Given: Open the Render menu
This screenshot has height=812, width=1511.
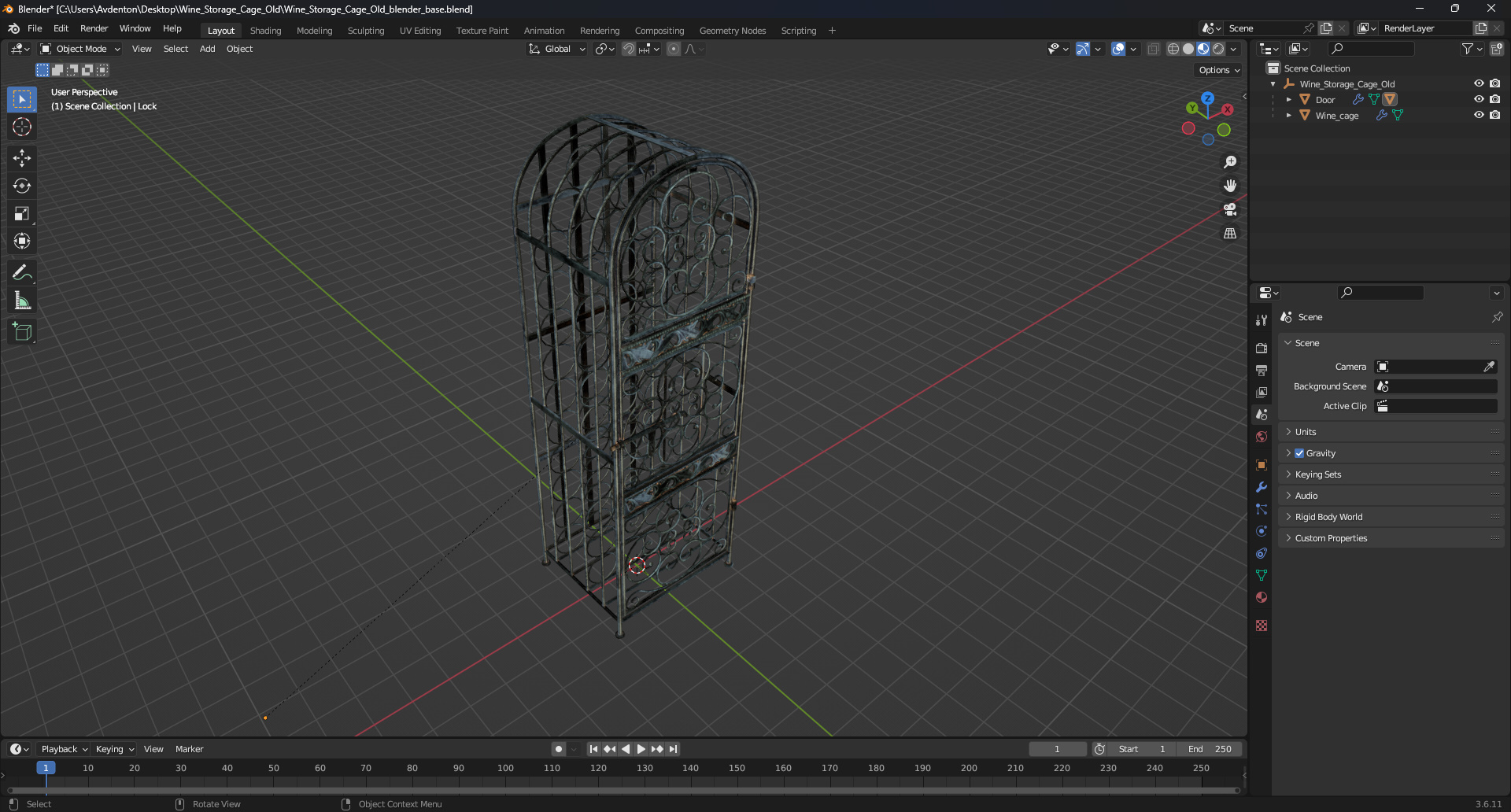Looking at the screenshot, I should tap(94, 28).
